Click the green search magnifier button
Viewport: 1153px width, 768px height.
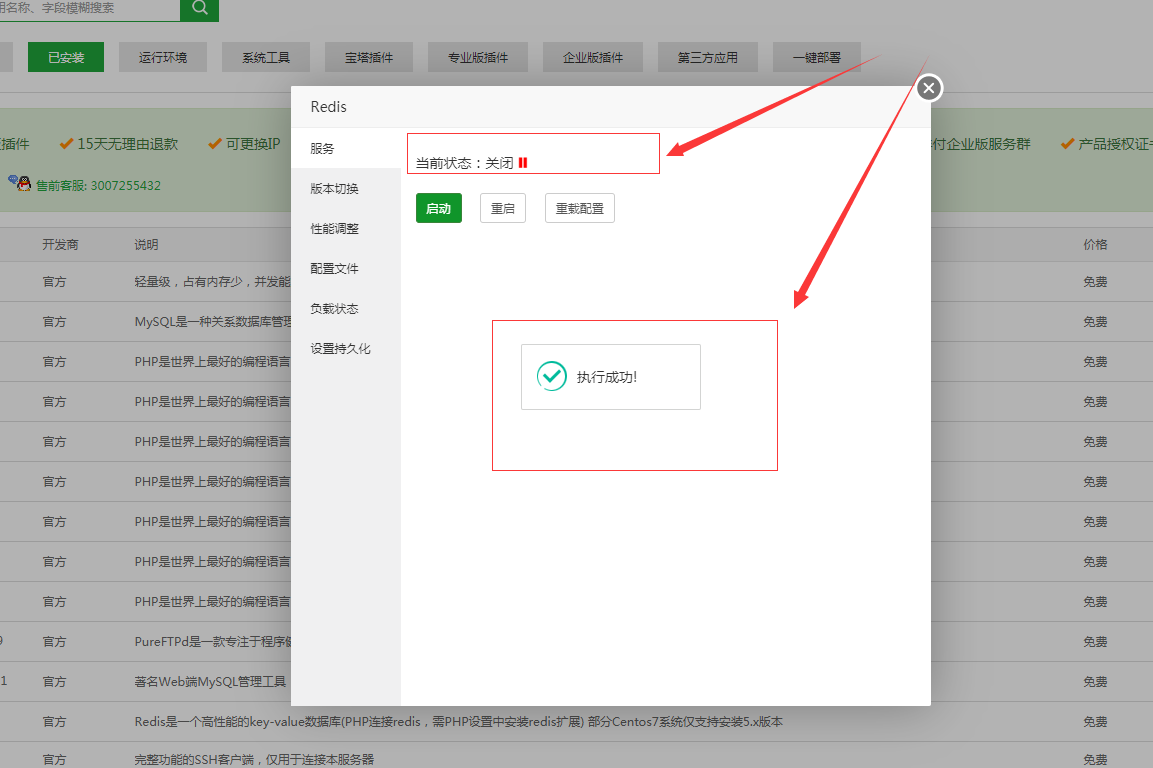(199, 9)
